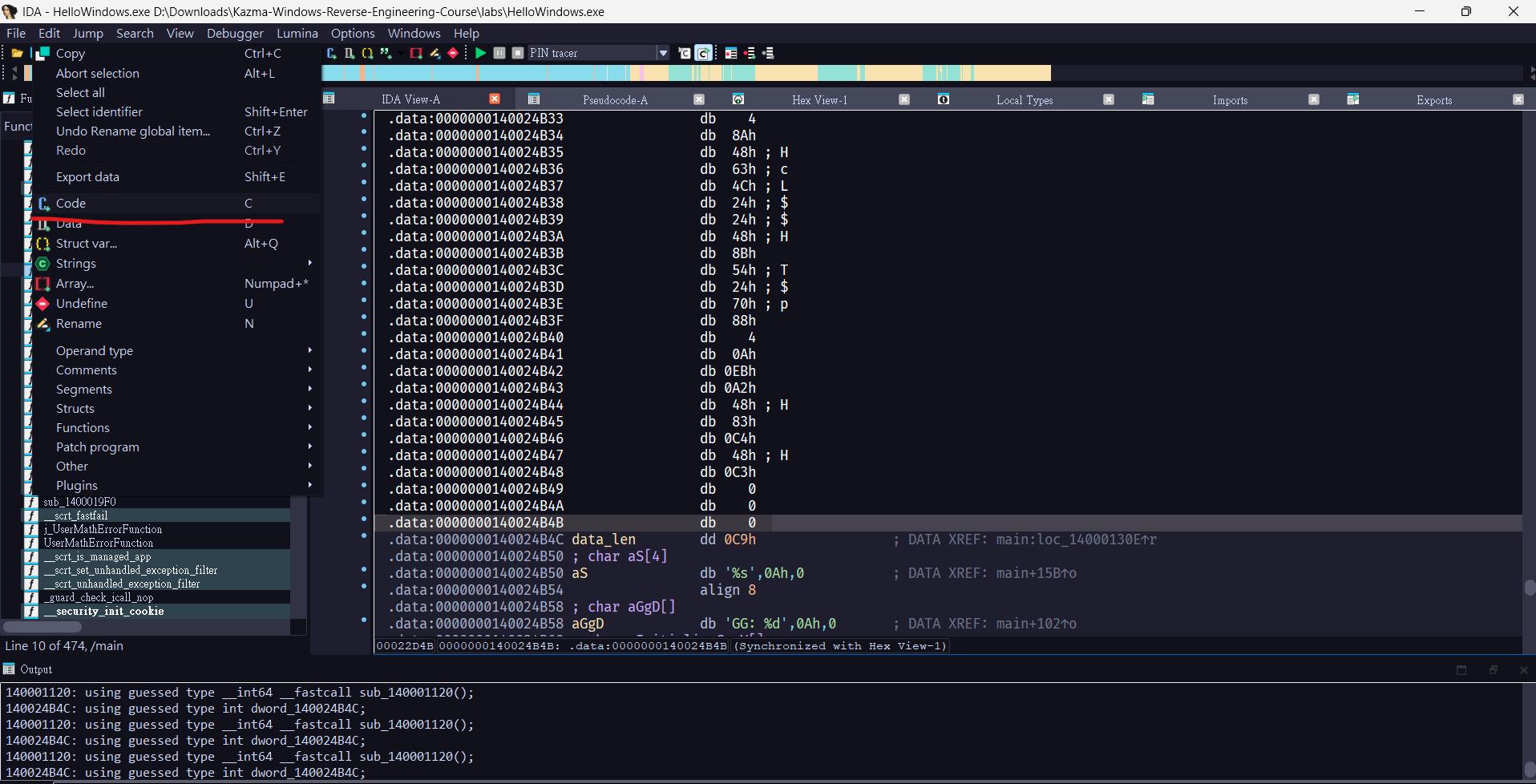Viewport: 1536px width, 784px height.
Task: Choose Undo Rename global item
Action: (x=176, y=131)
